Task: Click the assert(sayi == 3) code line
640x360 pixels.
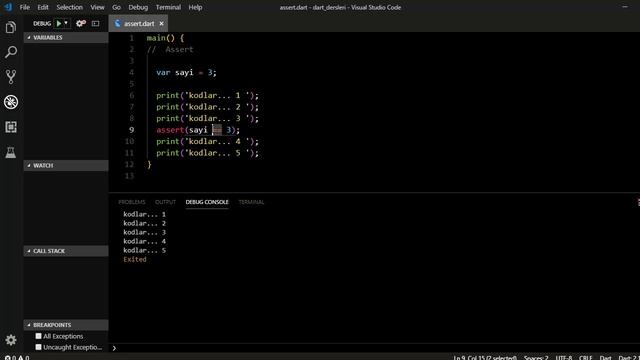Action: pos(198,130)
